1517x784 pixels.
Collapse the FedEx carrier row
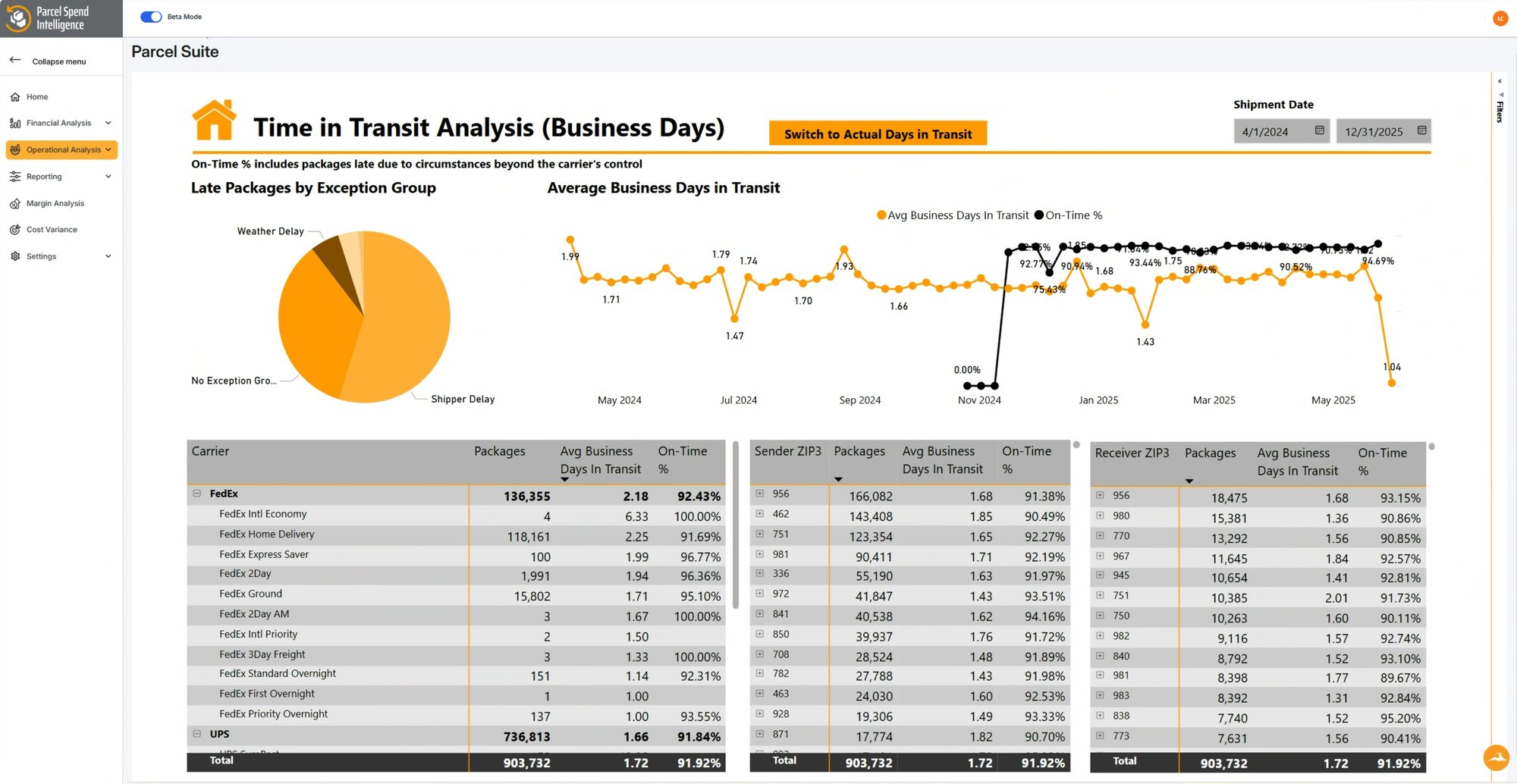point(196,493)
